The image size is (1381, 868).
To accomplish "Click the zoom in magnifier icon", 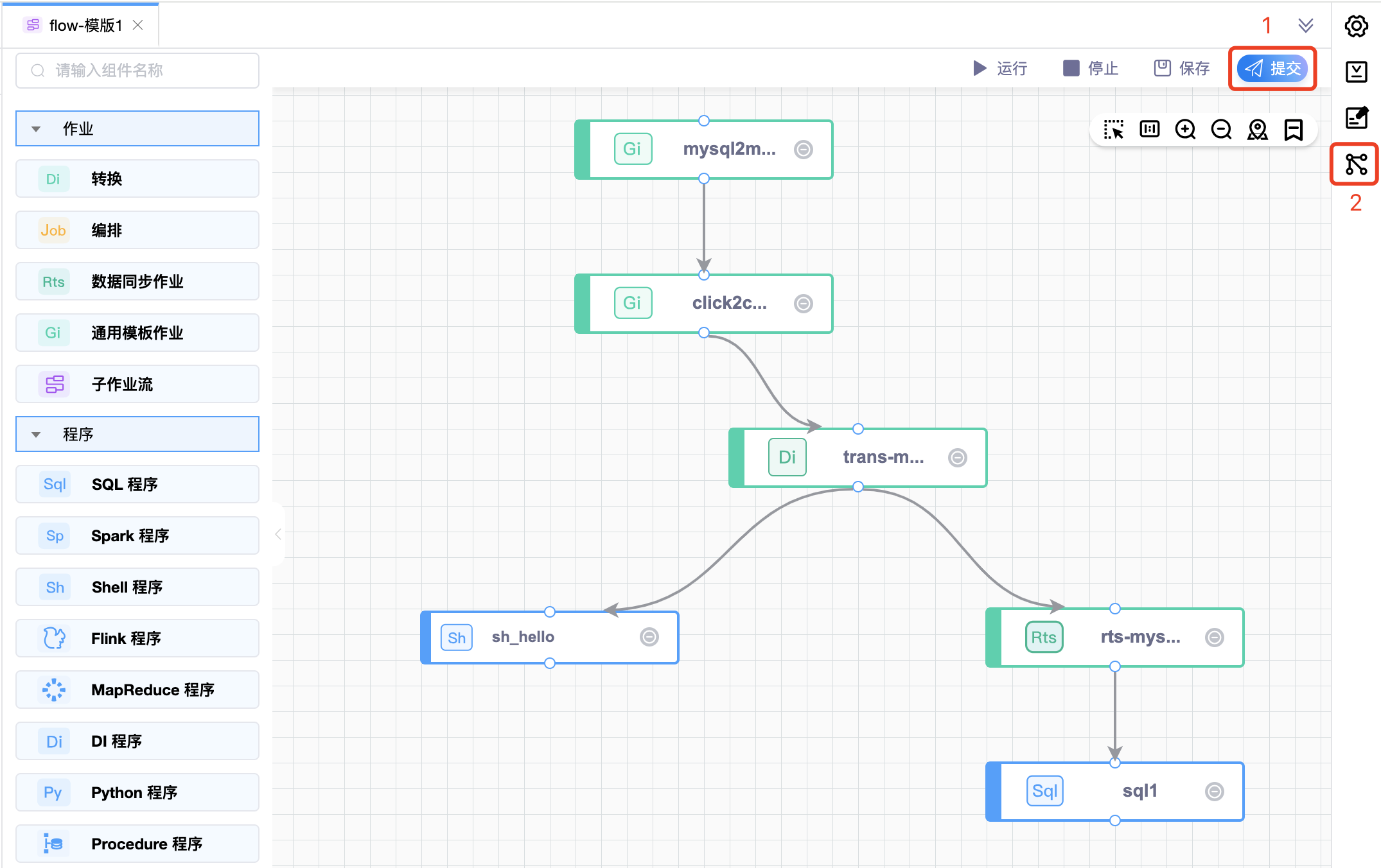I will point(1185,130).
